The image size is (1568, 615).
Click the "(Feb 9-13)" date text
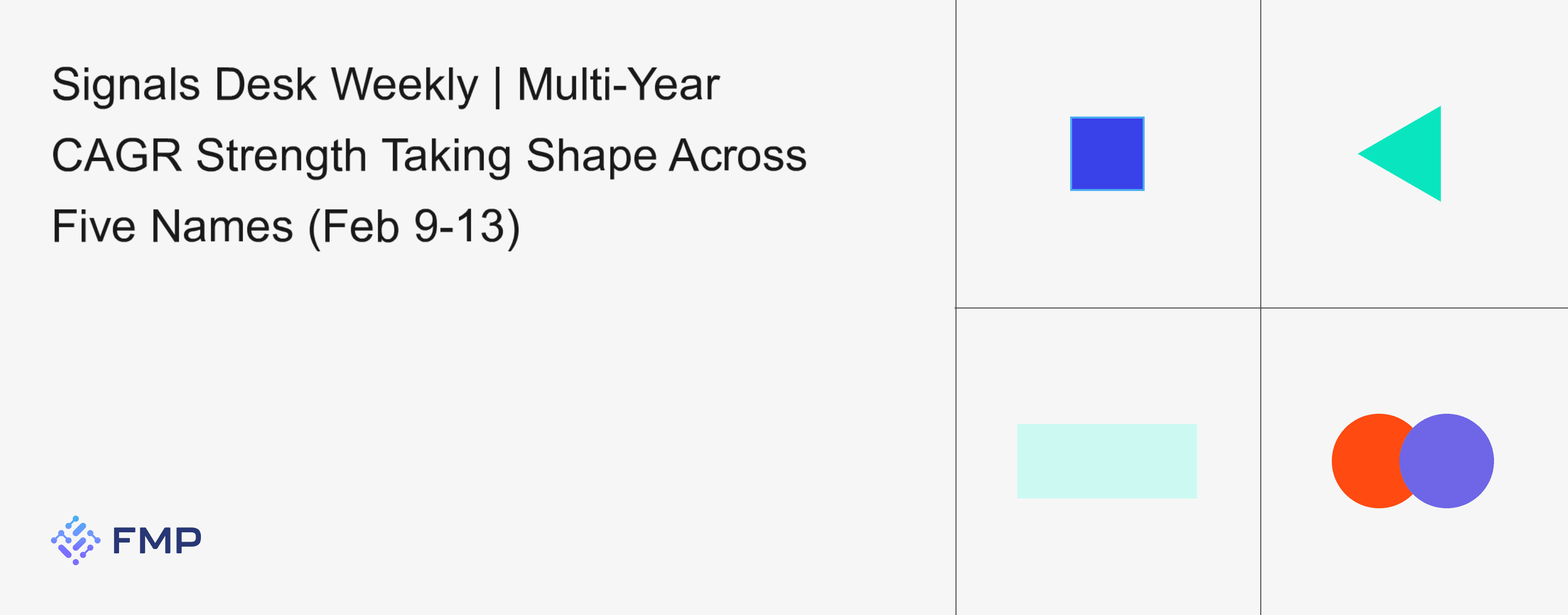(414, 227)
